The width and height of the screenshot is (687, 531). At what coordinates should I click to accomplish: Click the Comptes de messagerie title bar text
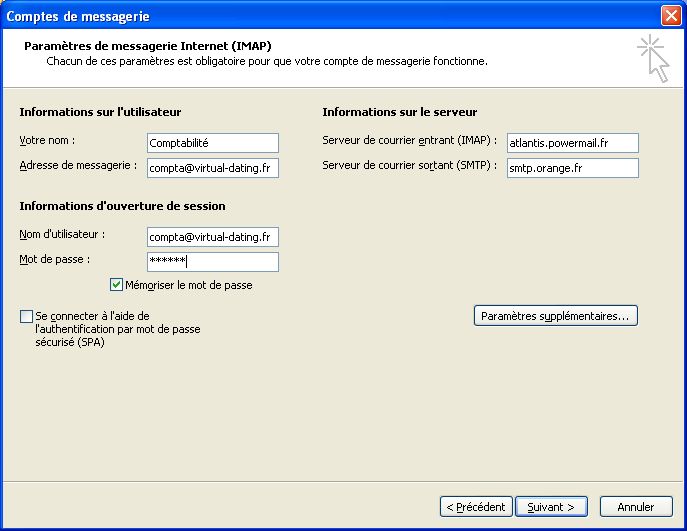78,16
